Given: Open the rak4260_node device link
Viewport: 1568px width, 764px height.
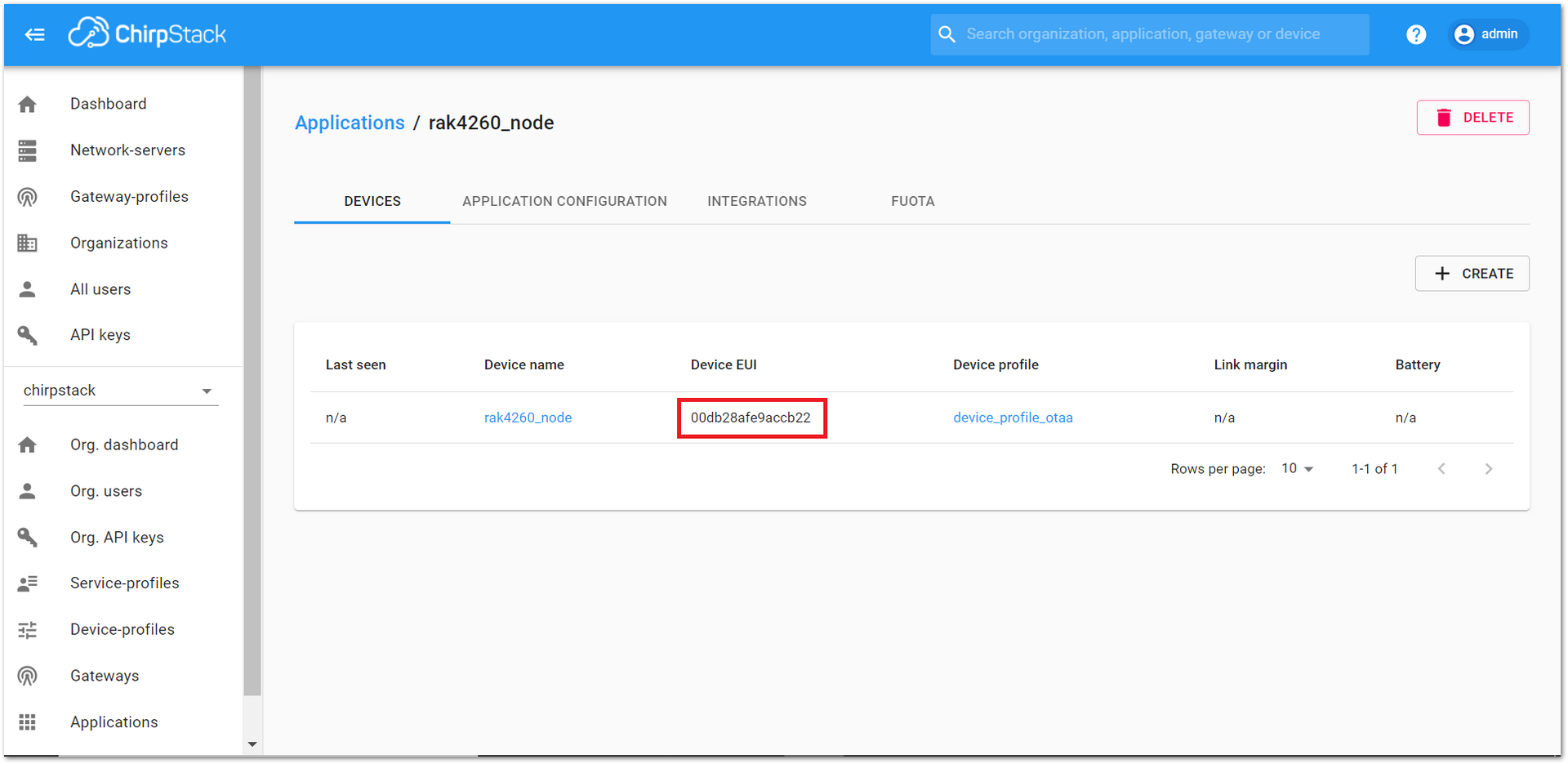Looking at the screenshot, I should (528, 418).
